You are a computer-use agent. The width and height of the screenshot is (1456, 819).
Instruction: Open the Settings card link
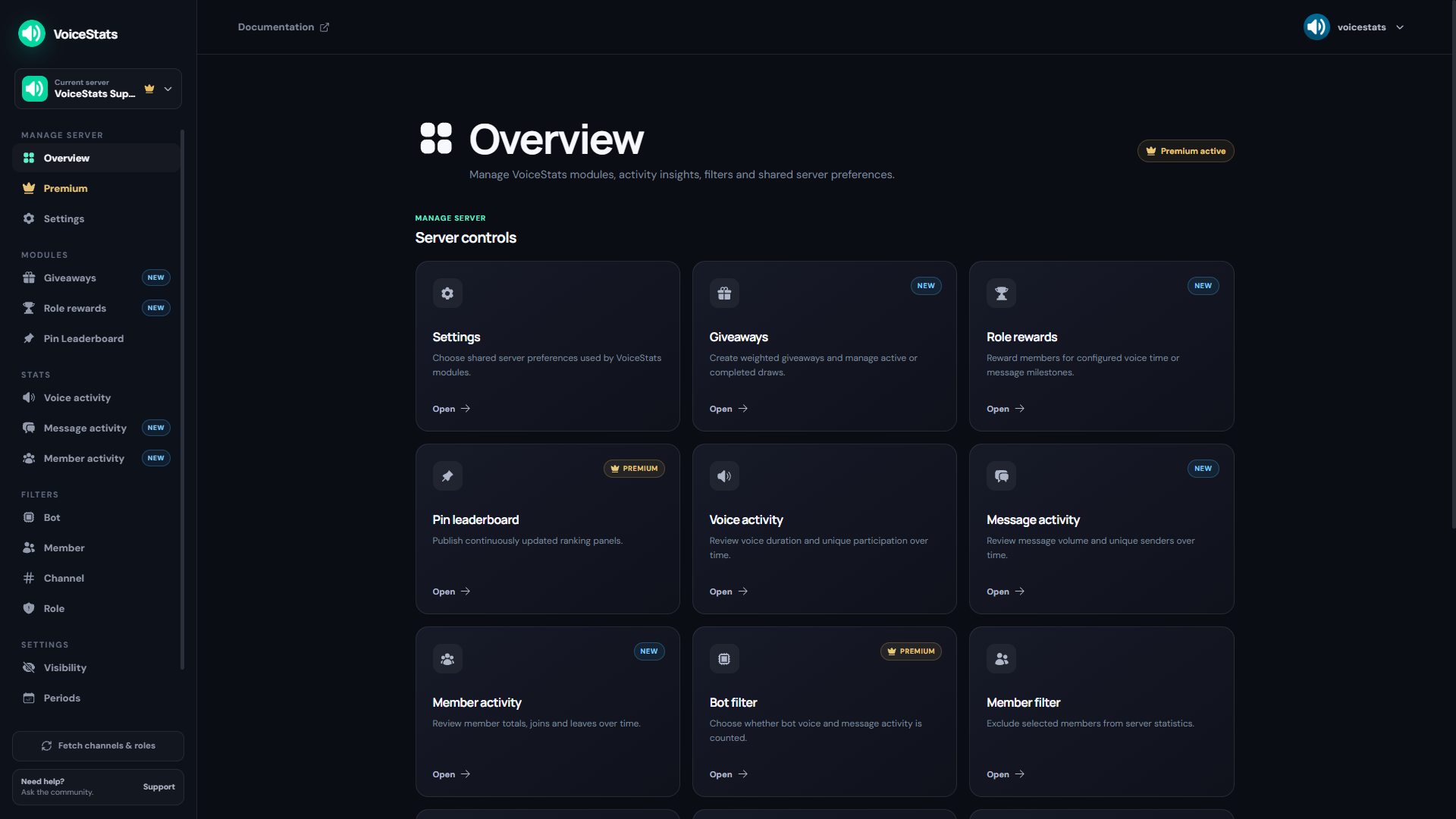click(451, 409)
